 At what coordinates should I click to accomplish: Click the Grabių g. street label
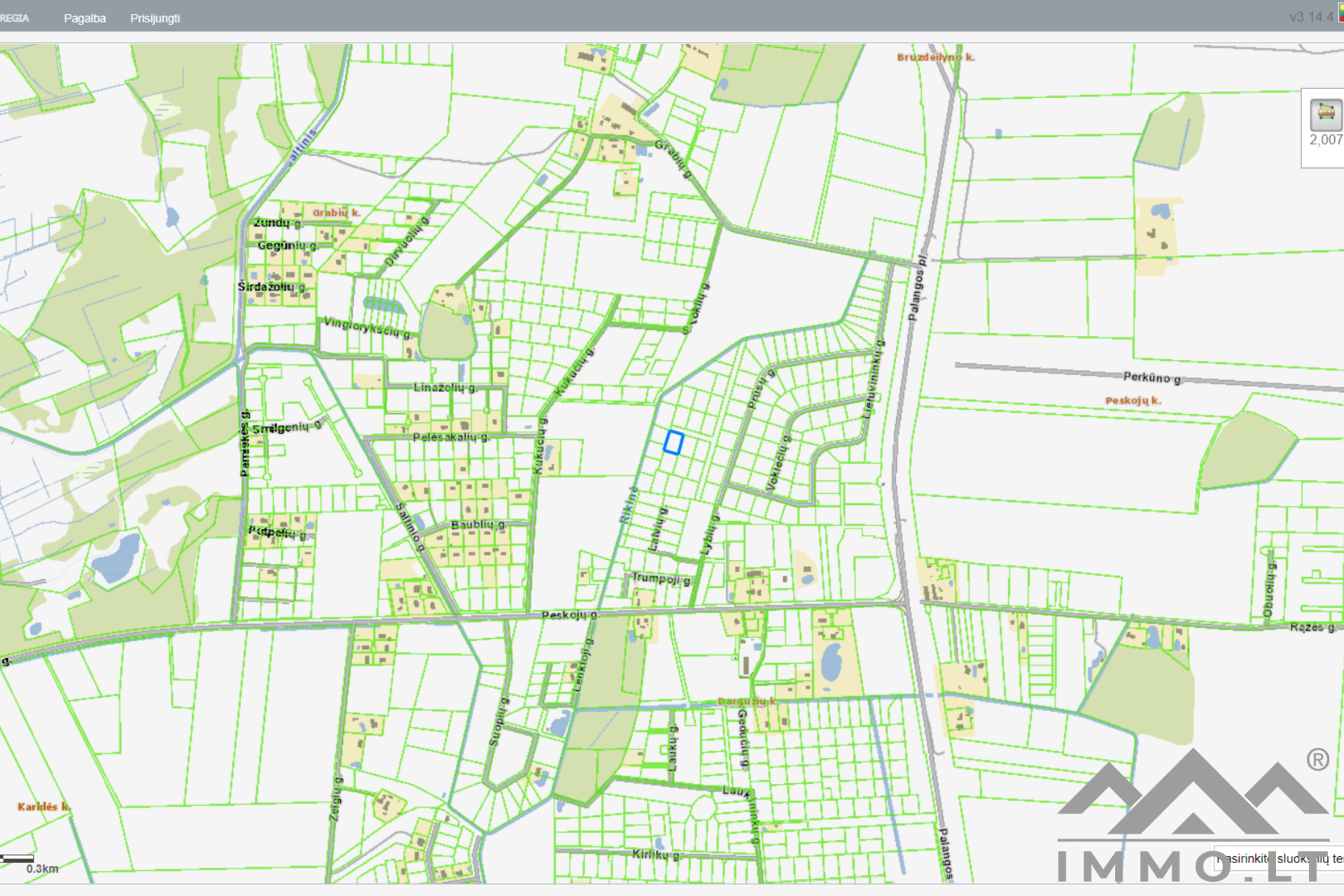[674, 160]
